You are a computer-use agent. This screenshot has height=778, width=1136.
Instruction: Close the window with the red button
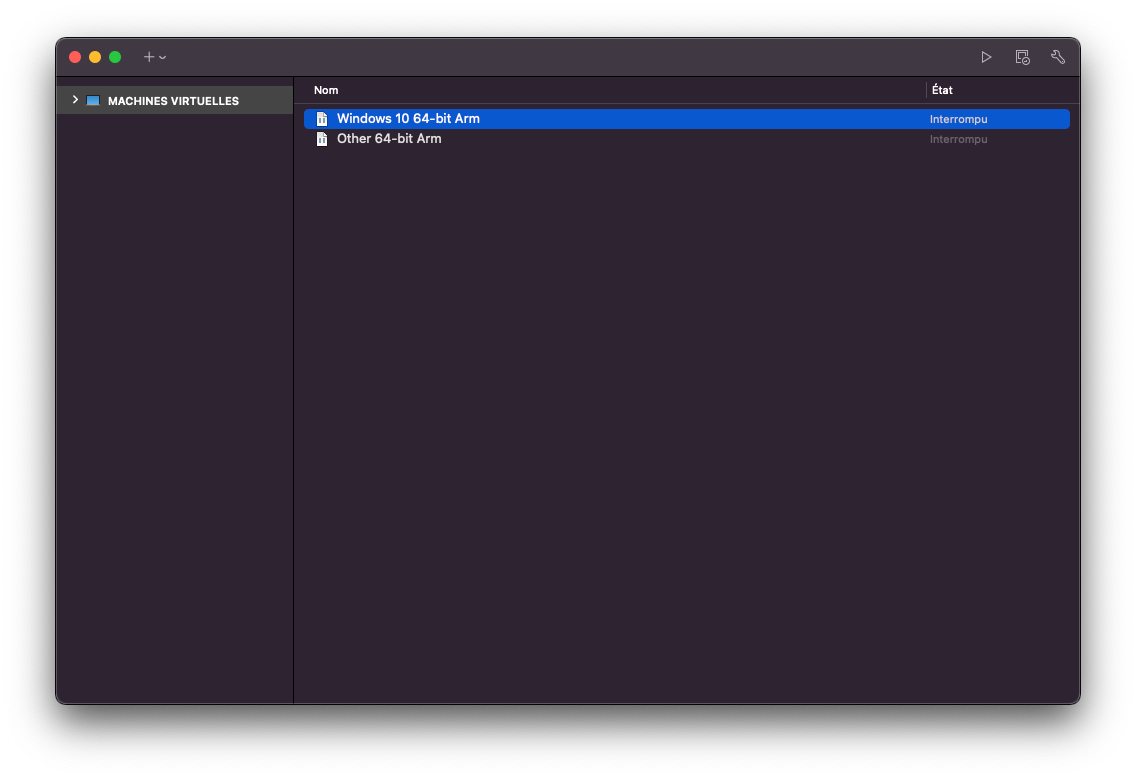[x=75, y=57]
